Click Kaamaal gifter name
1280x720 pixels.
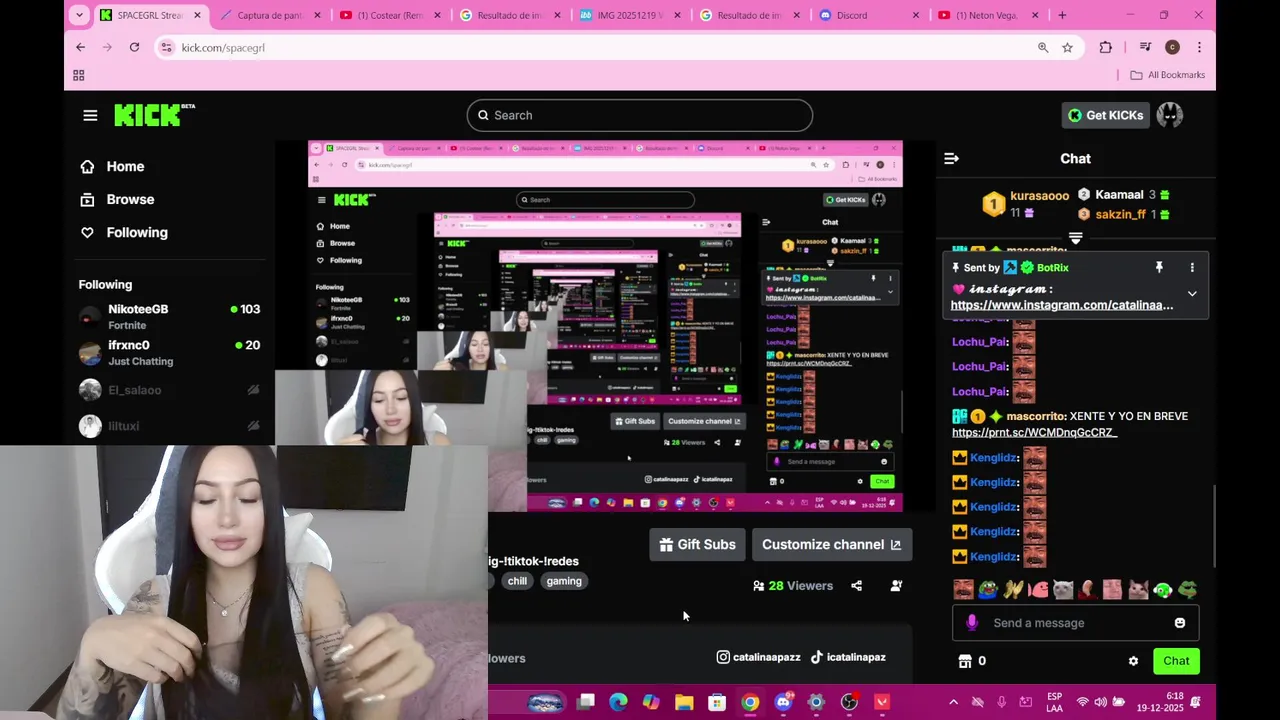[1119, 195]
